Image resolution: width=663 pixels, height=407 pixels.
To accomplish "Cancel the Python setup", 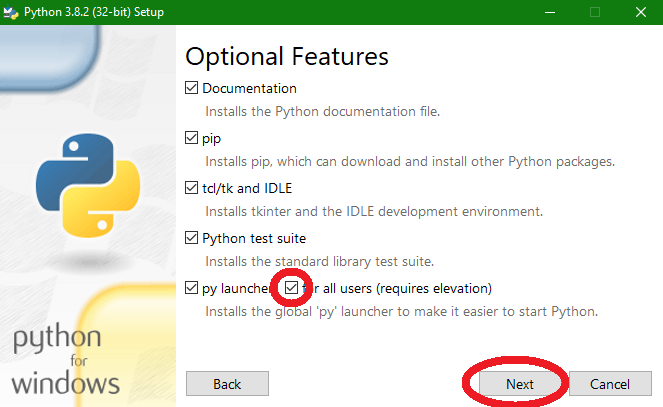I will [610, 384].
